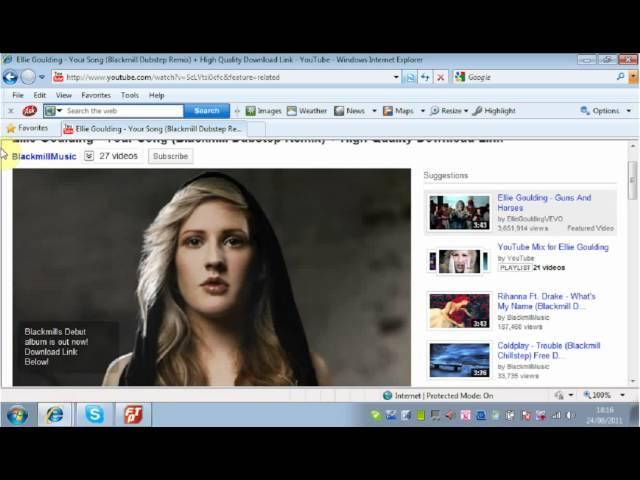Expand the zoom level dropdown arrow
Screen dimensions: 640x480
click(x=622, y=395)
